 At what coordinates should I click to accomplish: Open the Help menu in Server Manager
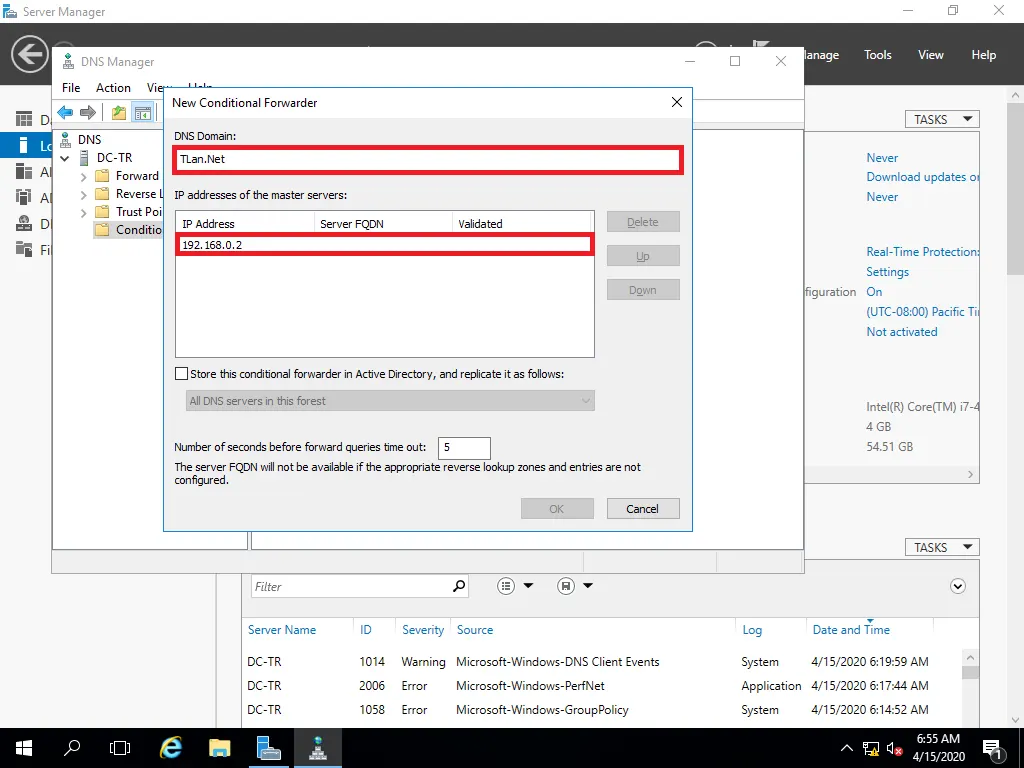pos(984,55)
